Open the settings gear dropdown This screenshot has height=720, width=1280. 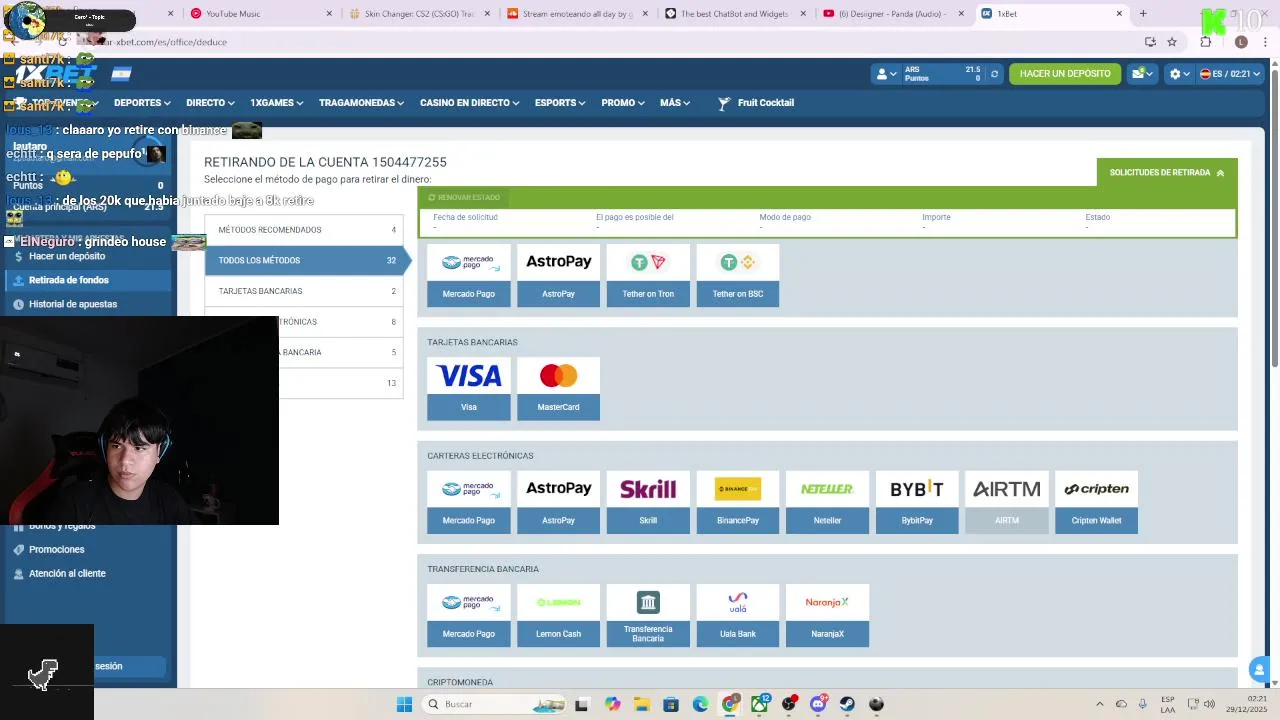tap(1179, 74)
